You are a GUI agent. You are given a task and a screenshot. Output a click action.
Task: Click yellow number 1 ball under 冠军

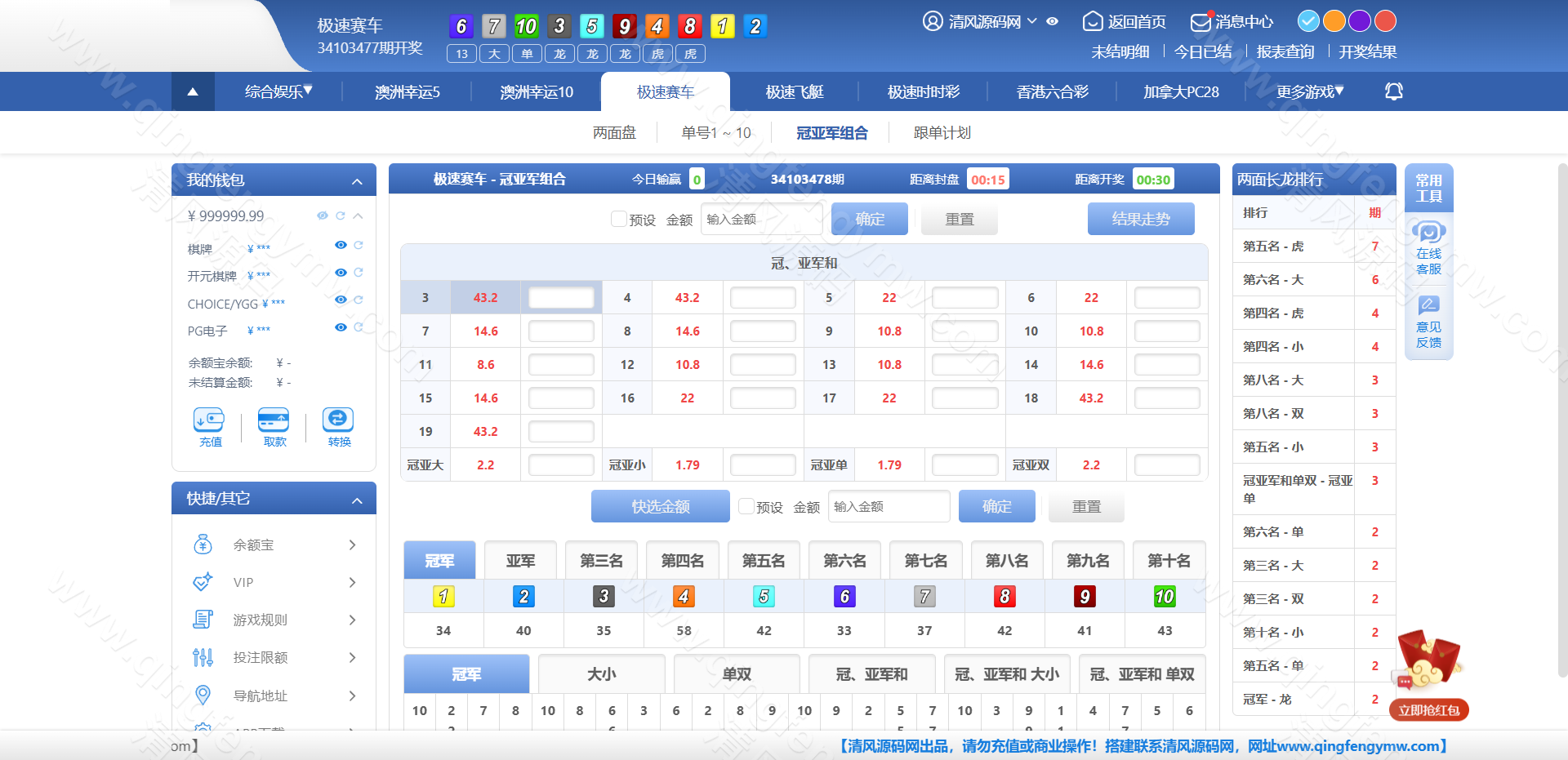coord(443,597)
